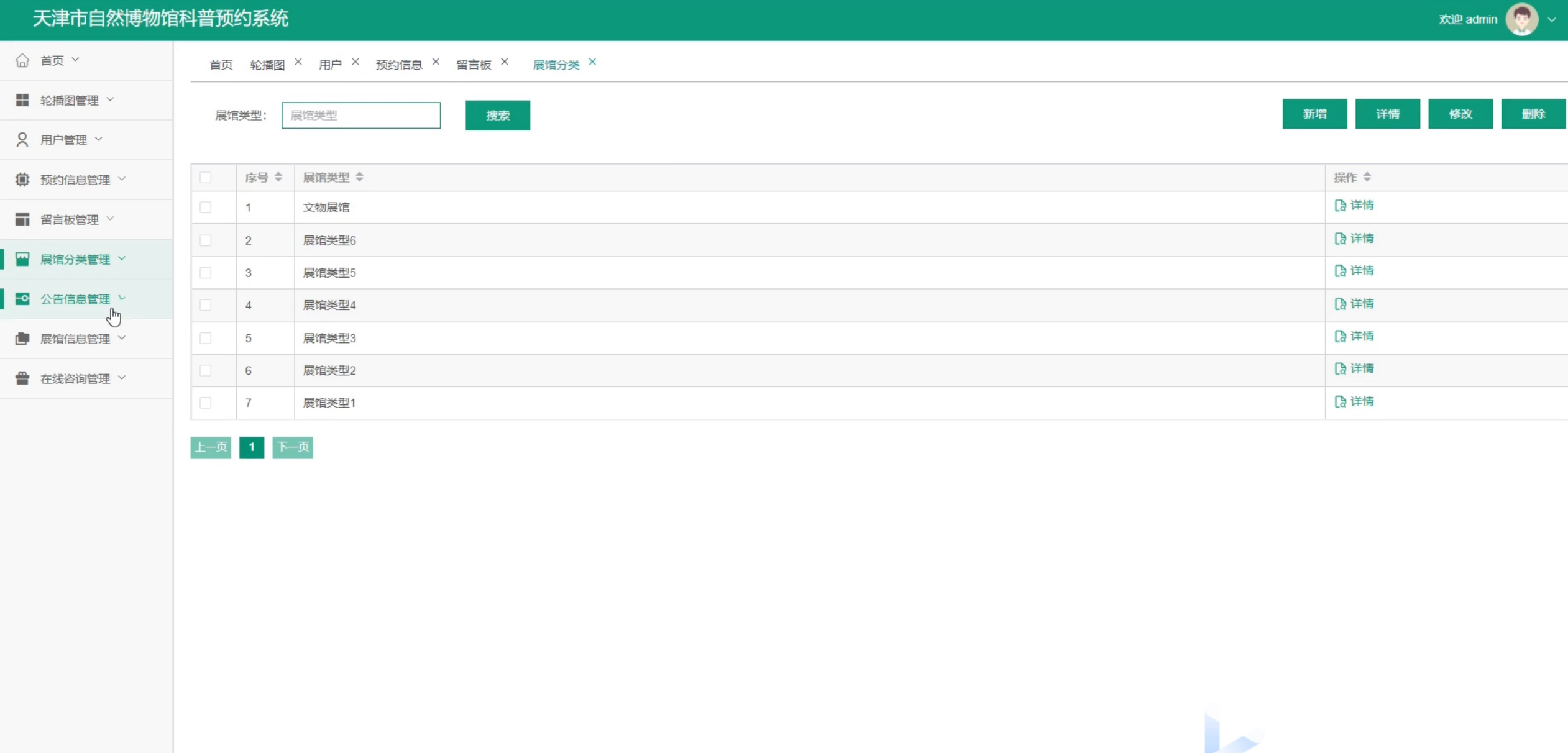The height and width of the screenshot is (753, 1568).
Task: Click the 在线咨询管理 gift icon
Action: click(22, 378)
